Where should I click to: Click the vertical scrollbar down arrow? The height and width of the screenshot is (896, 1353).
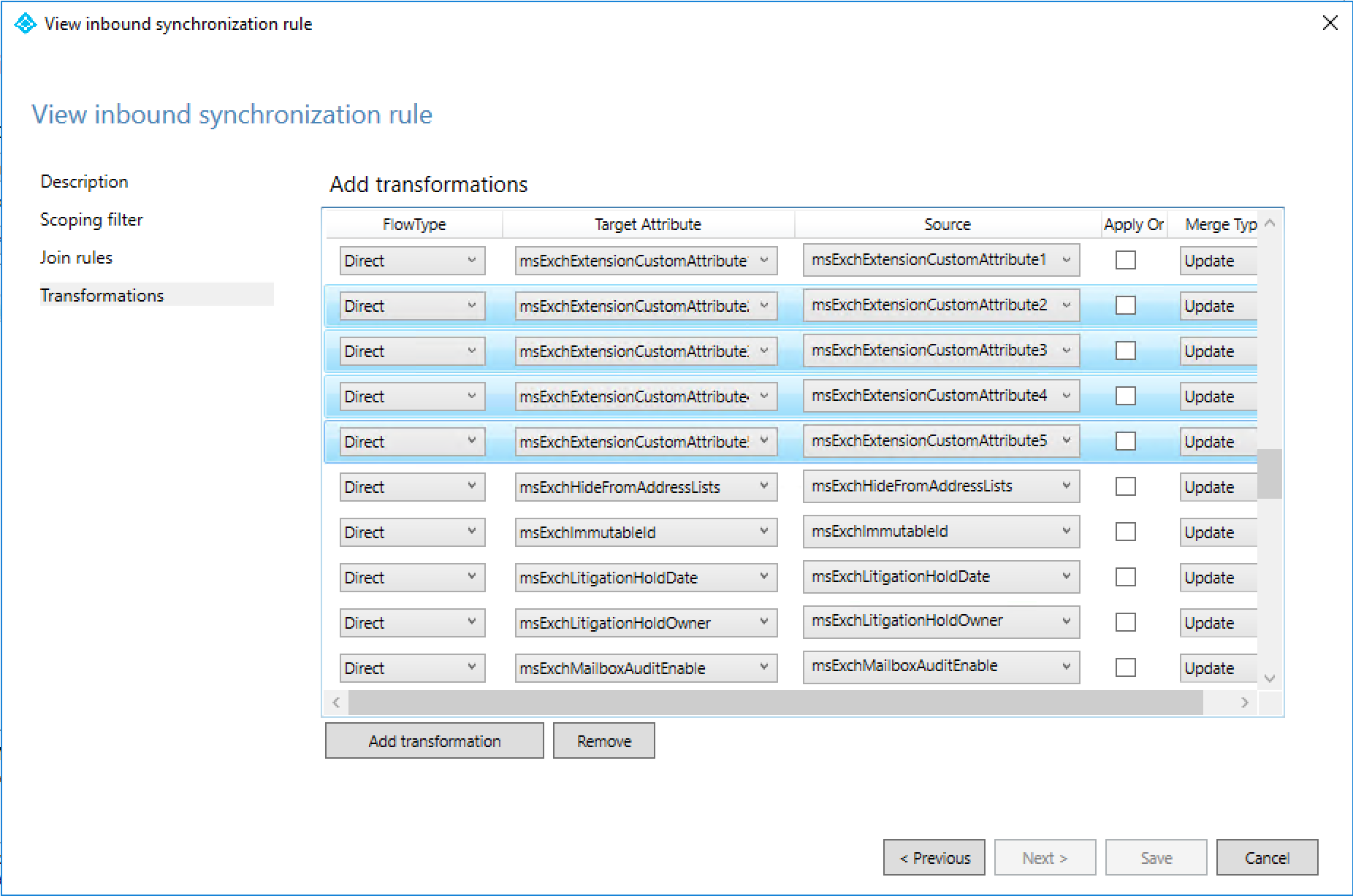coord(1270,678)
